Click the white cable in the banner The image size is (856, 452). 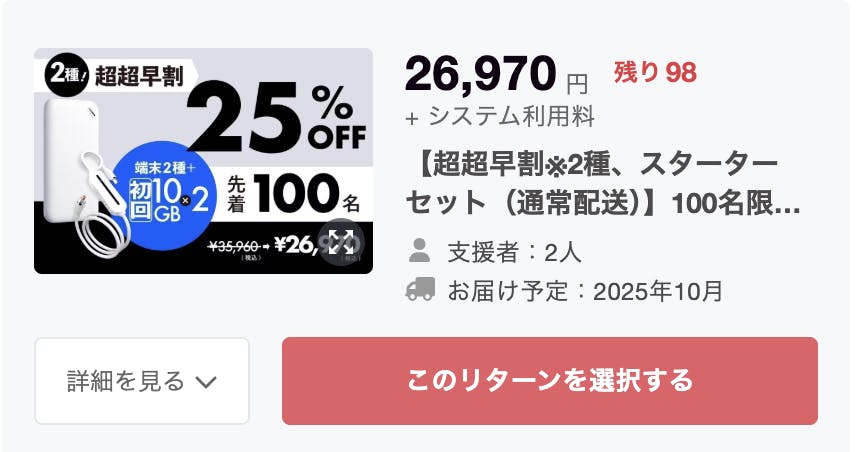(98, 229)
